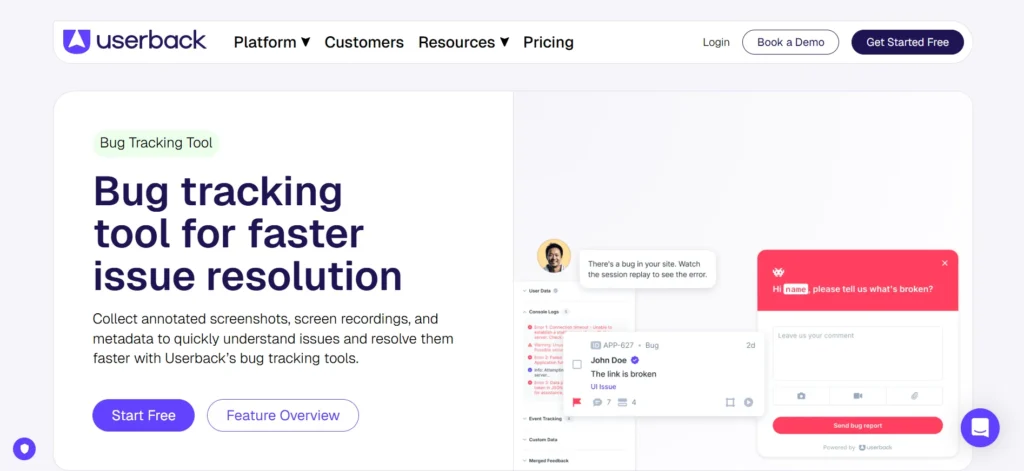The image size is (1024, 471).
Task: Click the 'name' placeholder tag in widget
Action: point(795,289)
